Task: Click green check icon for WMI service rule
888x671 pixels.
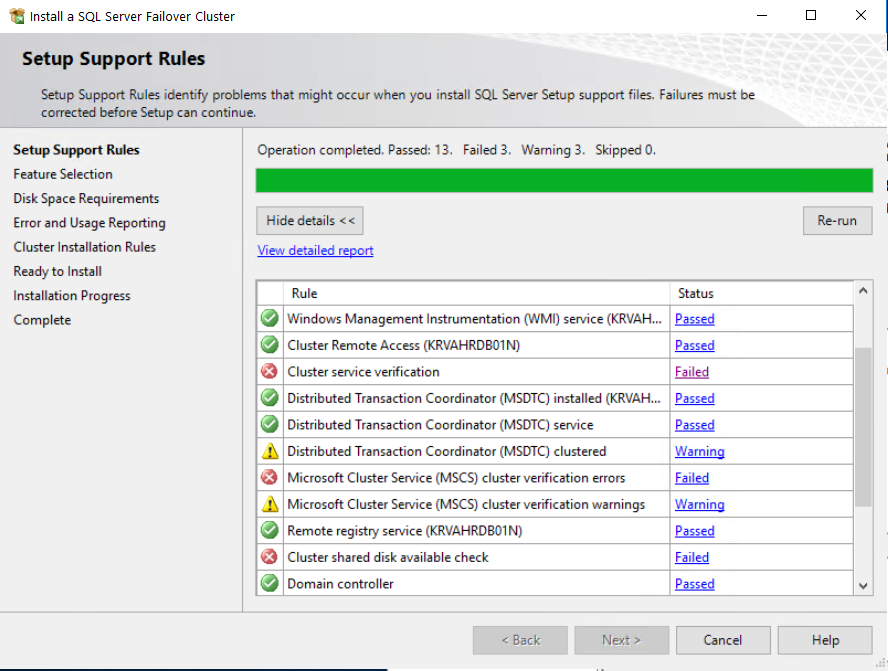Action: 270,318
